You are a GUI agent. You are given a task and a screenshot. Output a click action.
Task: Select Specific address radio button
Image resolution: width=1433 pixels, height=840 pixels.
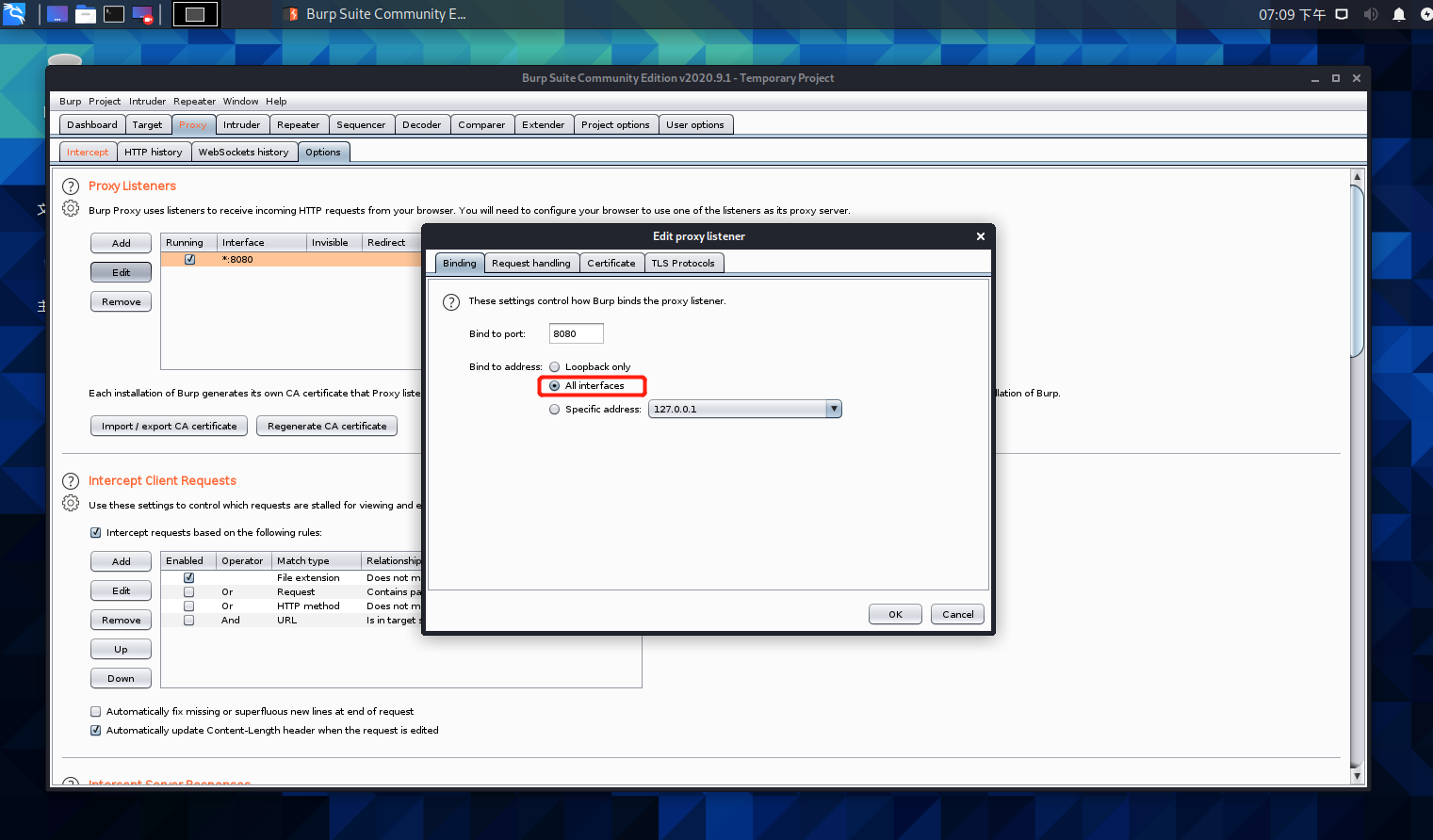[555, 410]
